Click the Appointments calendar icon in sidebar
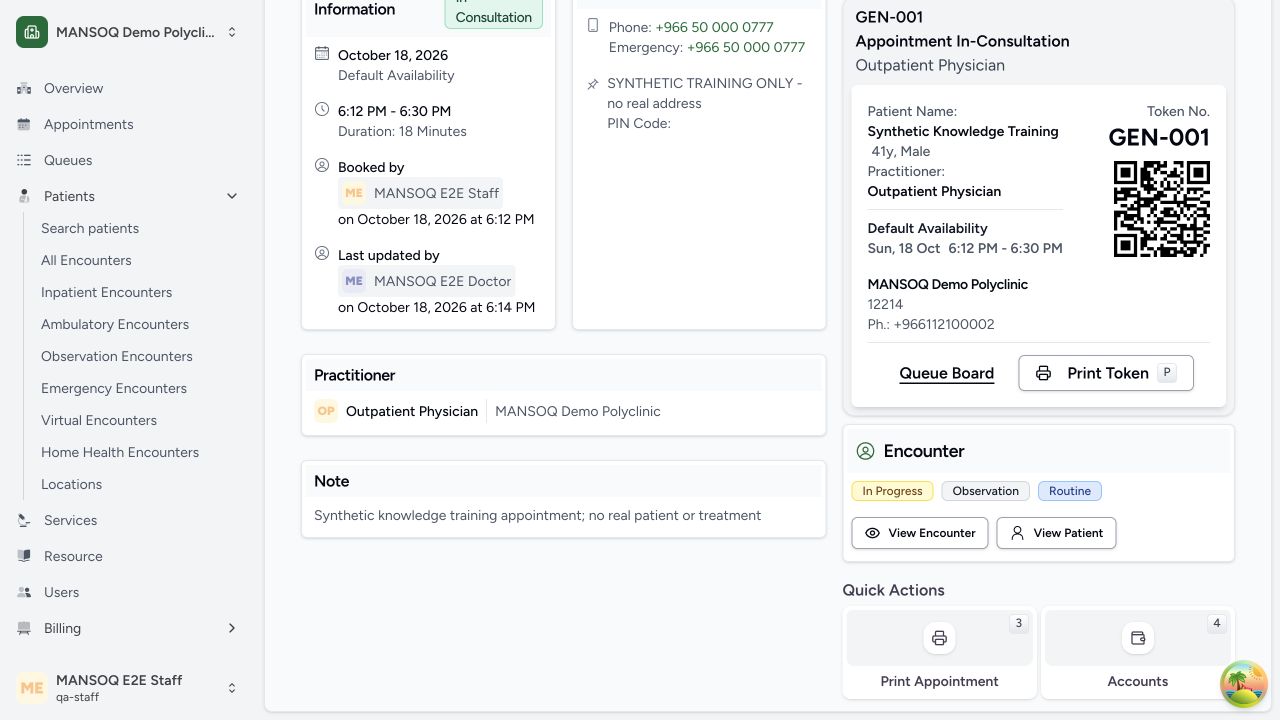The image size is (1280, 720). click(x=24, y=124)
